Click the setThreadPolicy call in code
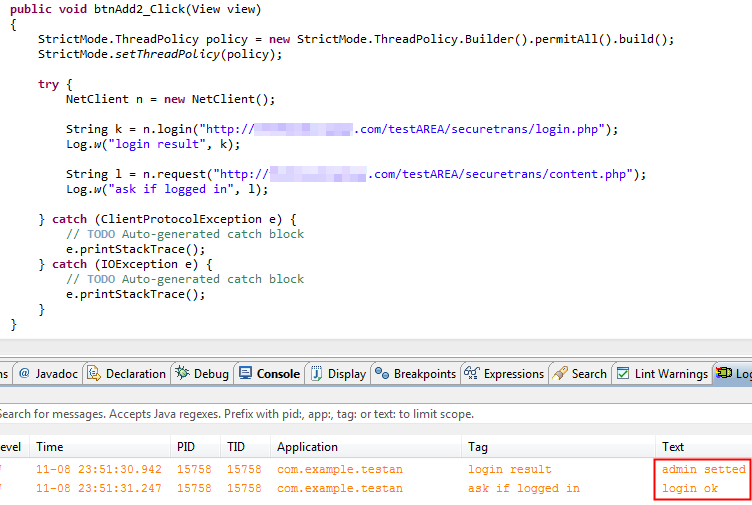This screenshot has width=752, height=505. pos(160,54)
